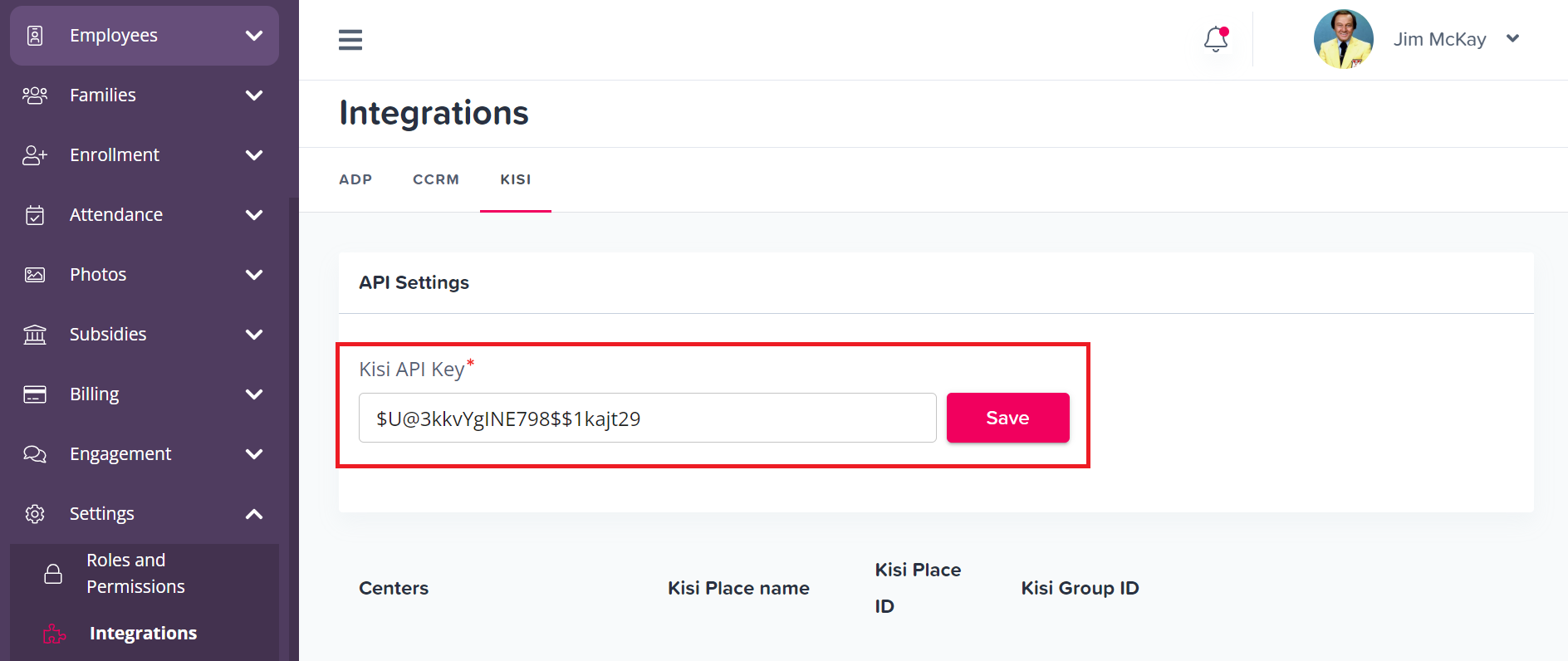The height and width of the screenshot is (661, 1568).
Task: Open the notifications bell
Action: (x=1216, y=39)
